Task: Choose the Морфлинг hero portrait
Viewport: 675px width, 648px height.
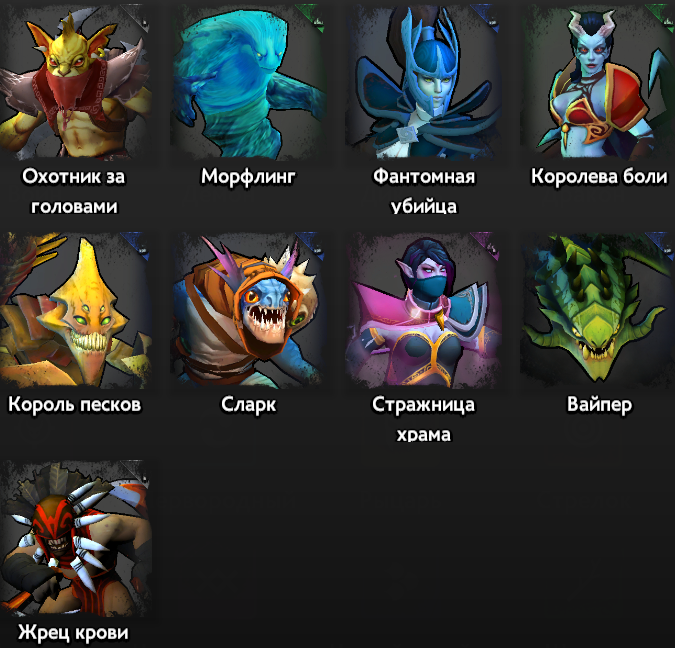Action: coord(248,81)
